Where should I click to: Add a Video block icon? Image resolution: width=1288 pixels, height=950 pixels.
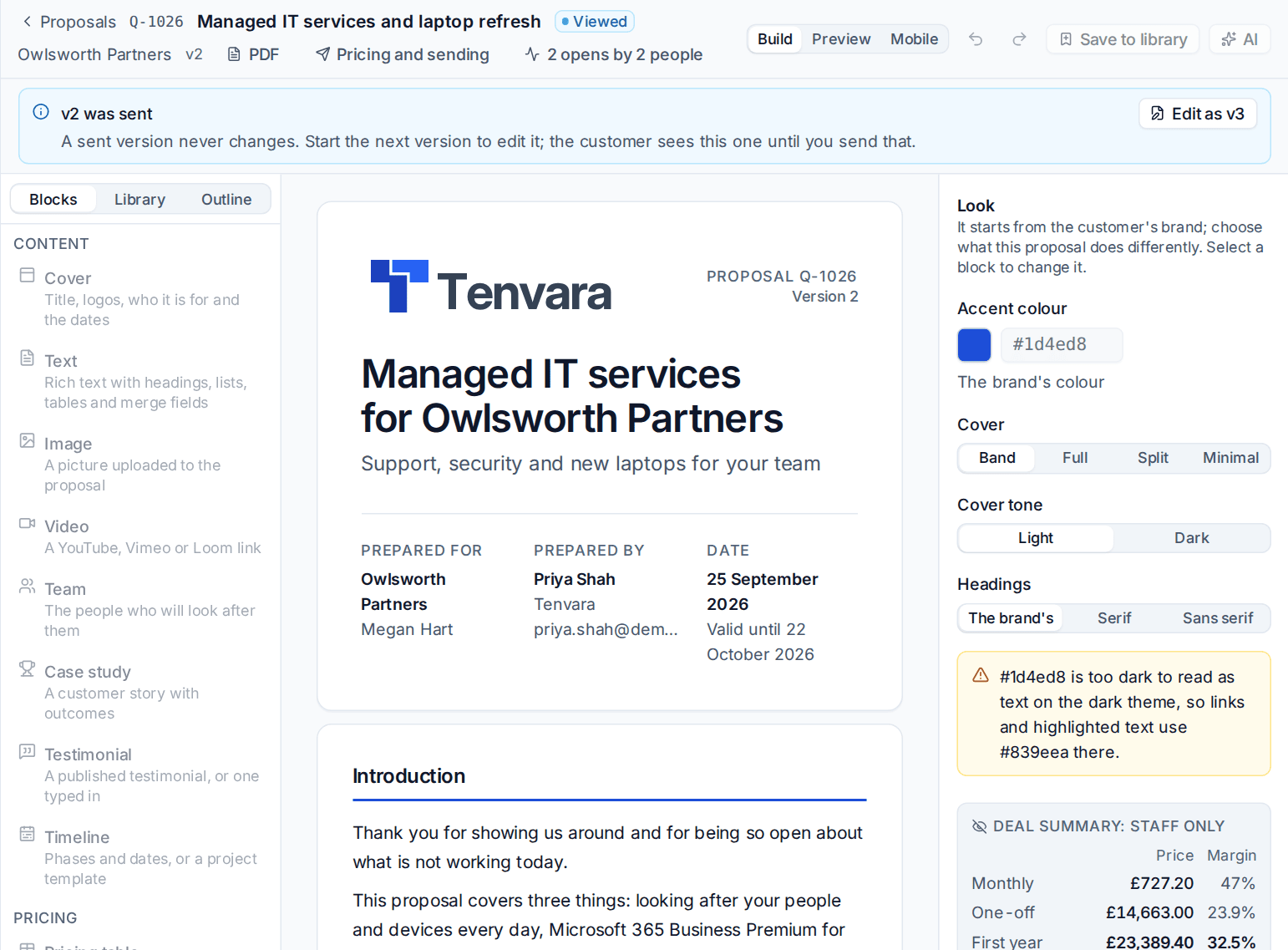tap(28, 524)
